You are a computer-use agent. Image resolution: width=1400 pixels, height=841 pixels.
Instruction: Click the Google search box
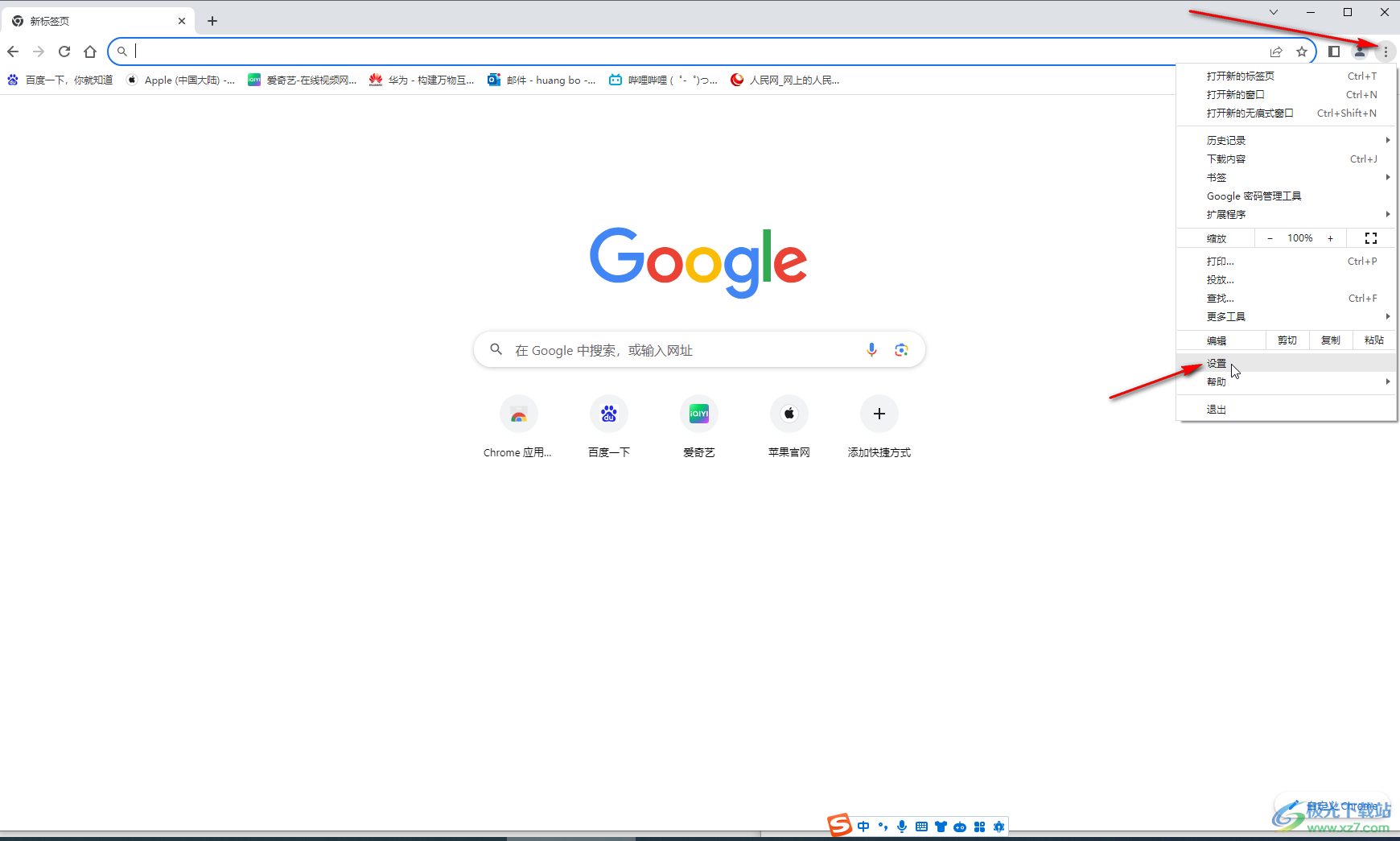point(699,350)
